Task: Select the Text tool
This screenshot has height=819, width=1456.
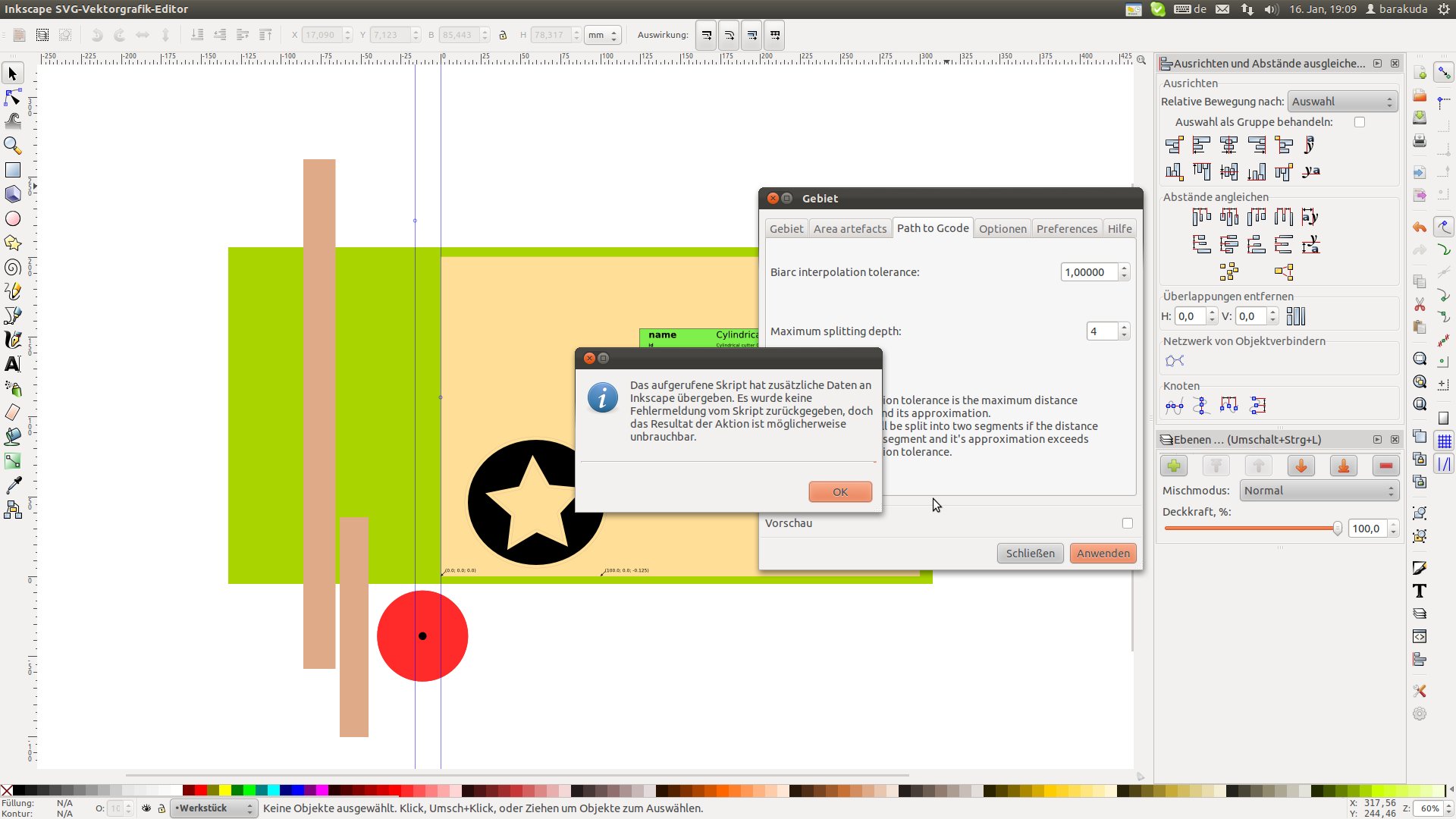Action: tap(13, 364)
